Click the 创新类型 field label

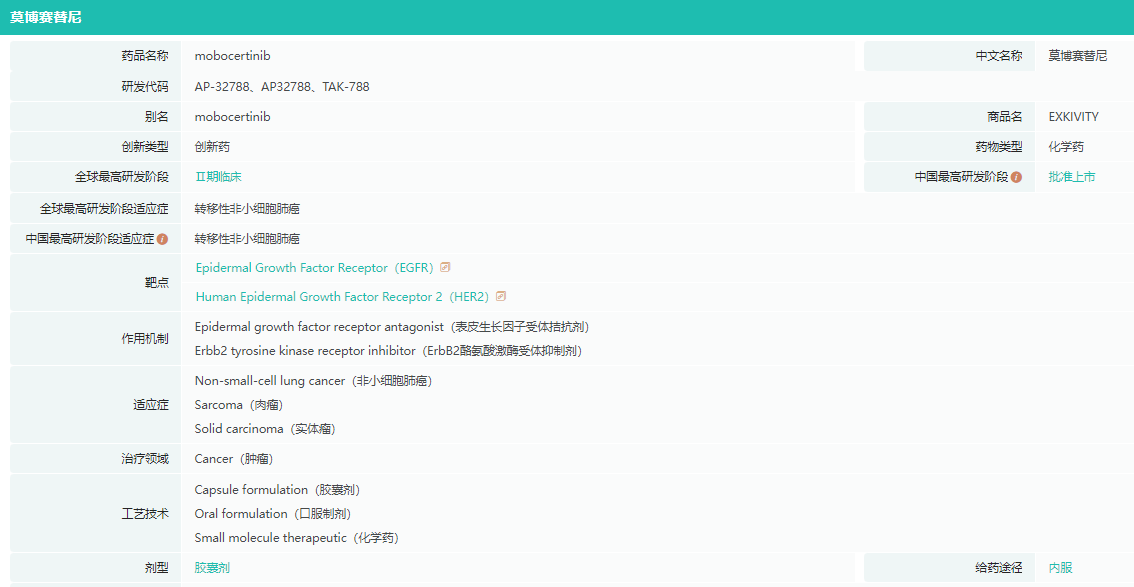145,147
